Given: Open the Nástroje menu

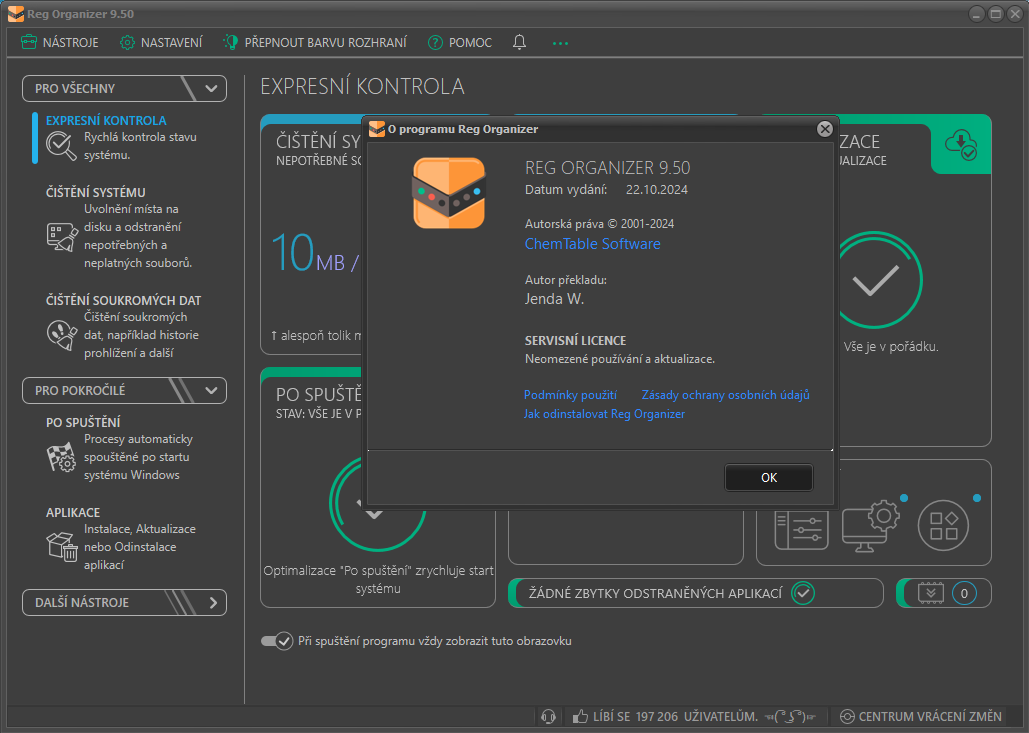Looking at the screenshot, I should coord(60,42).
